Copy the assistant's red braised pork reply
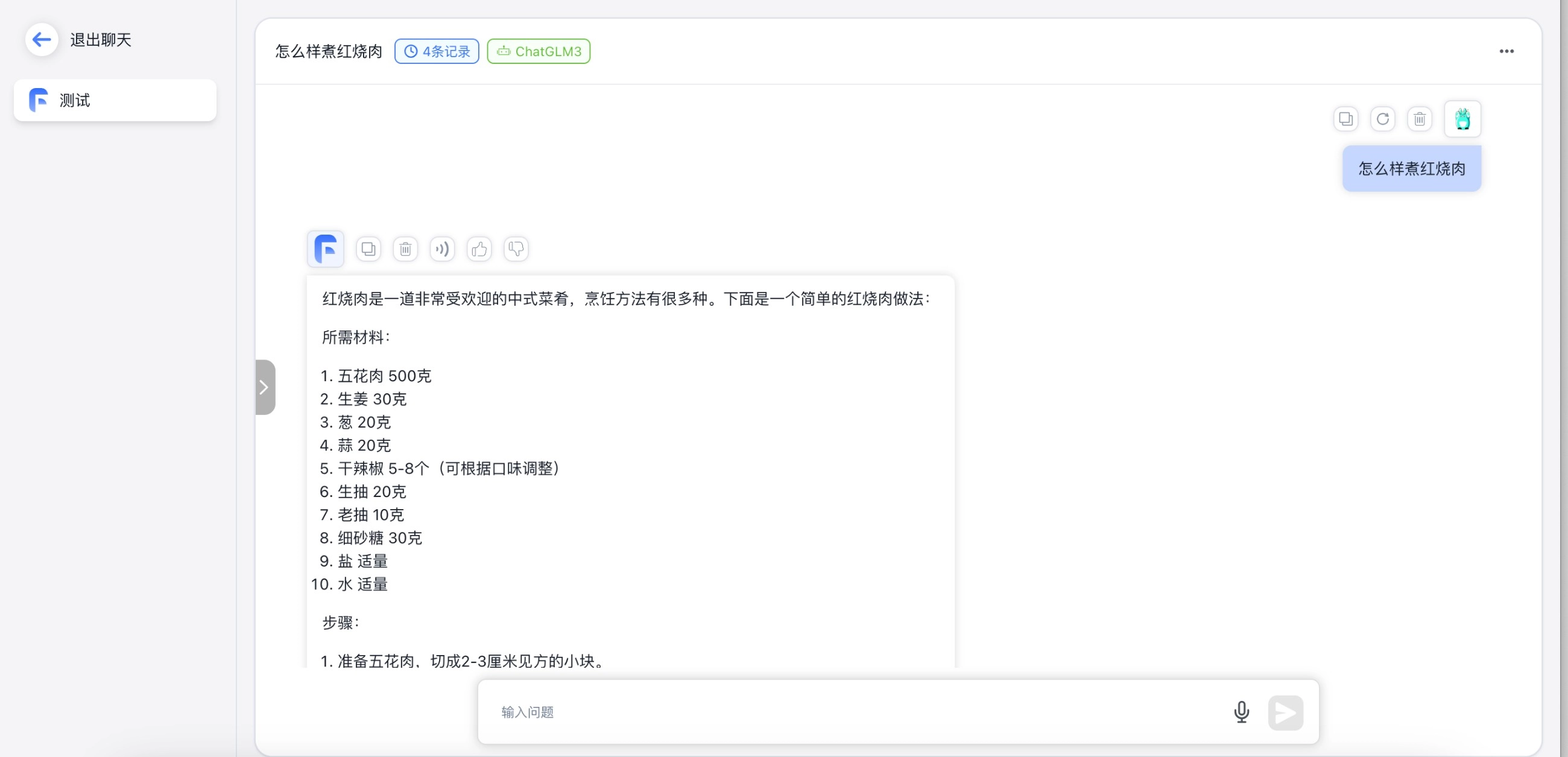 pyautogui.click(x=368, y=249)
